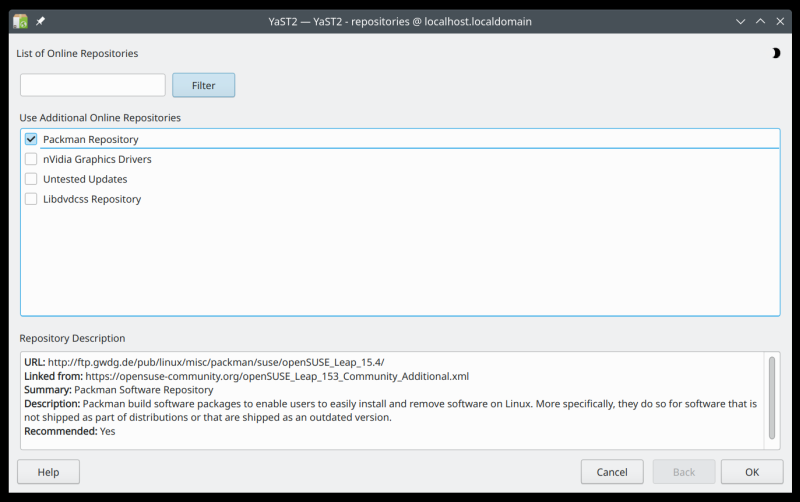Viewport: 800px width, 502px height.
Task: Click the Repository Description scrollbar
Action: tap(772, 396)
